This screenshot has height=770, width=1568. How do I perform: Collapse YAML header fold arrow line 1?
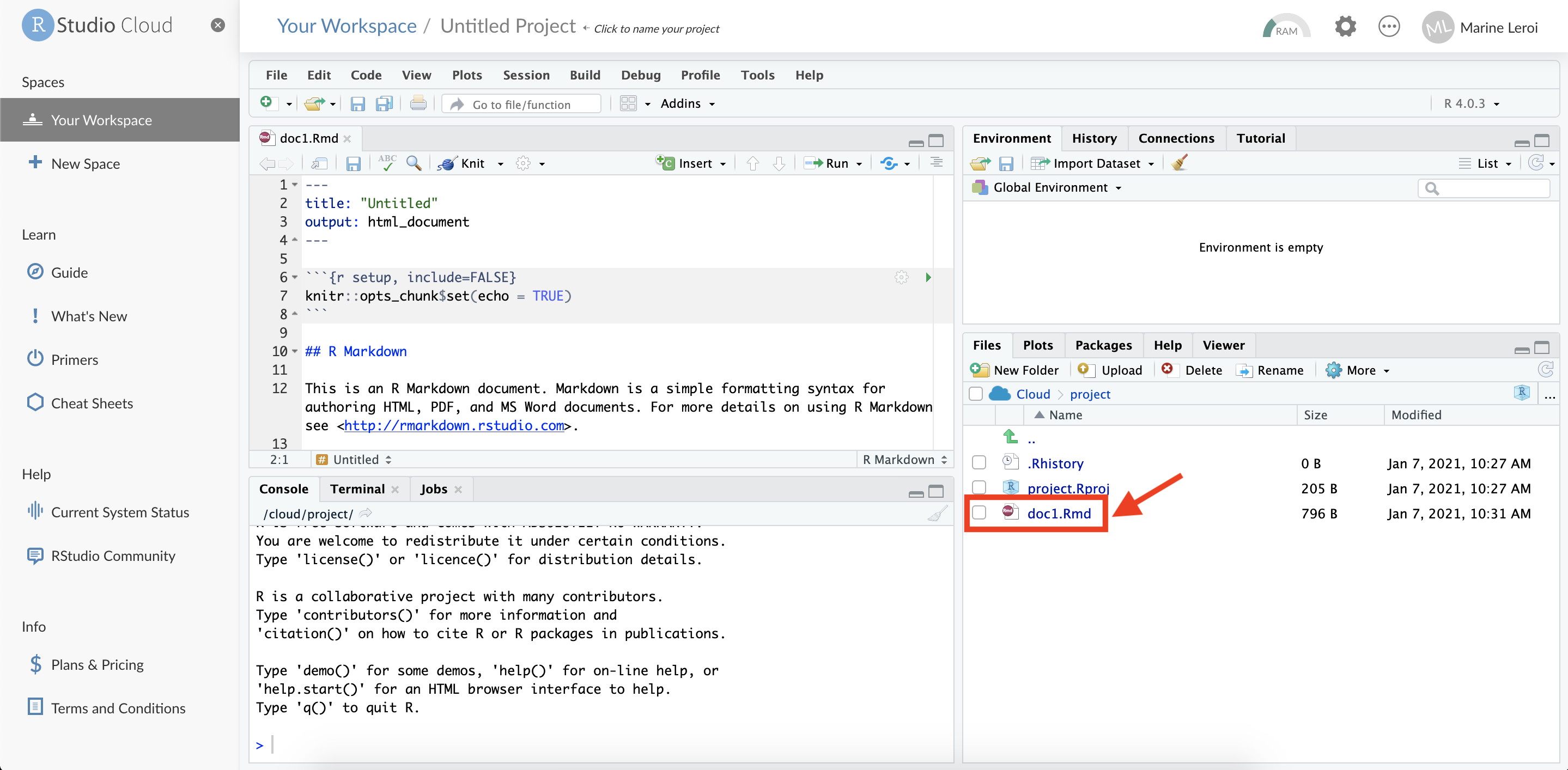pos(295,184)
